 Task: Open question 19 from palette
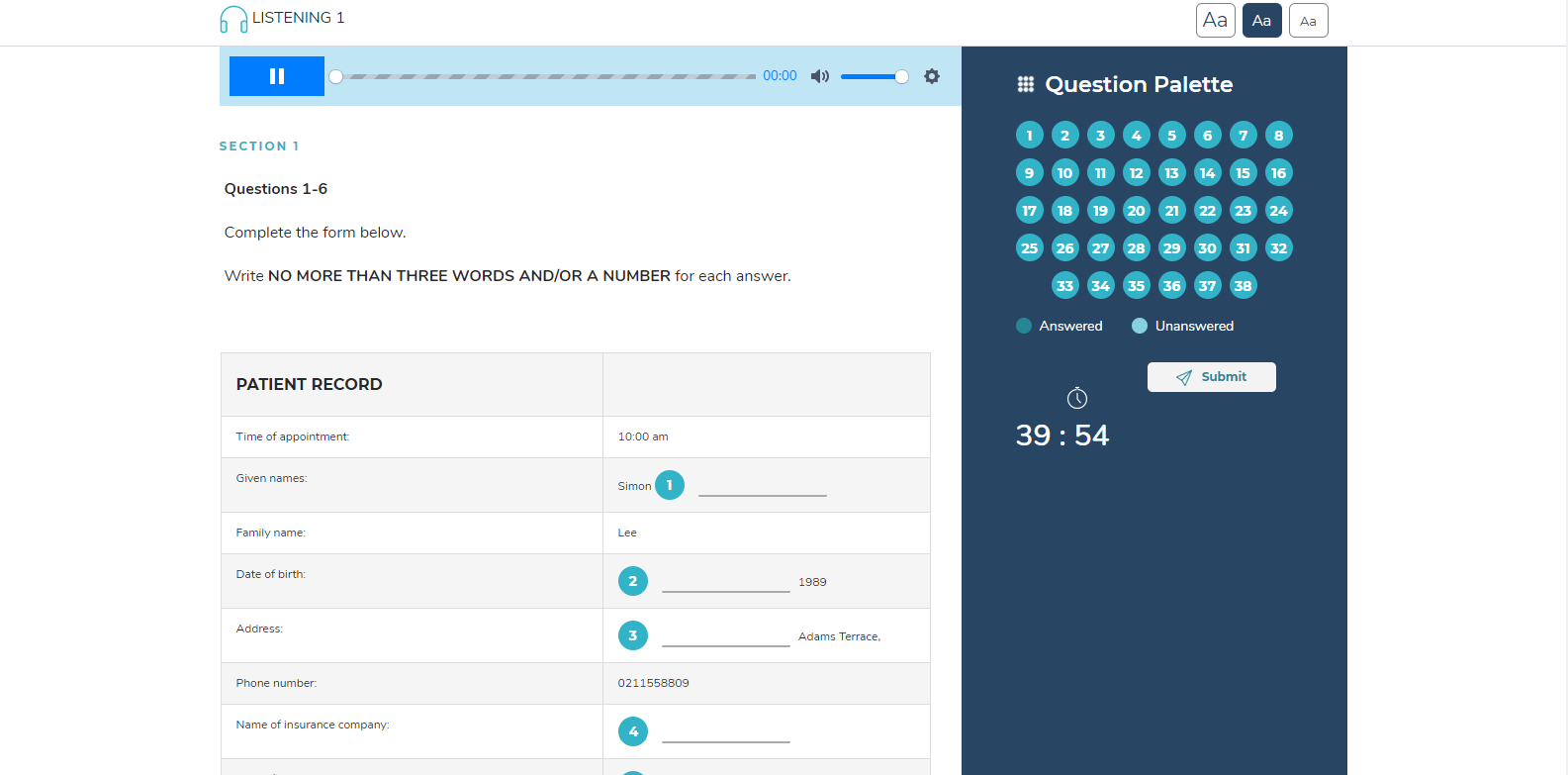pyautogui.click(x=1101, y=211)
